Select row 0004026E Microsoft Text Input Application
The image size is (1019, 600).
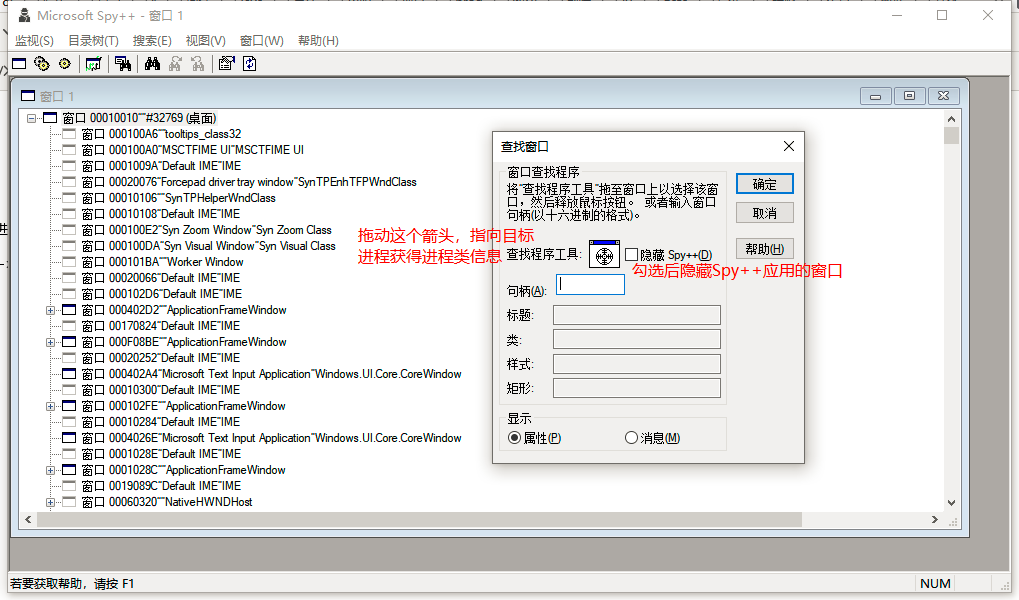tap(272, 438)
